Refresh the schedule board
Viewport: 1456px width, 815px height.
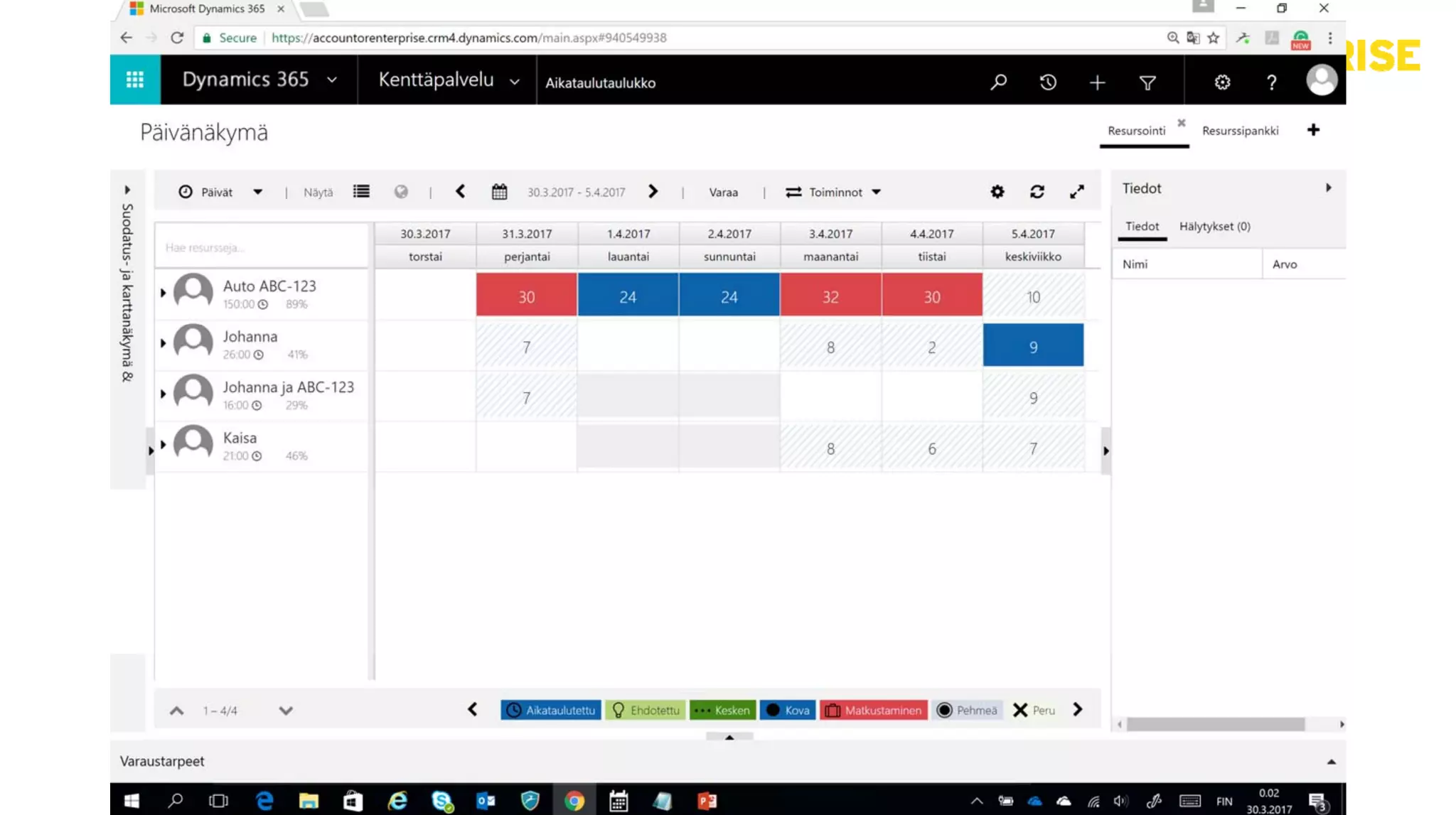click(1037, 192)
